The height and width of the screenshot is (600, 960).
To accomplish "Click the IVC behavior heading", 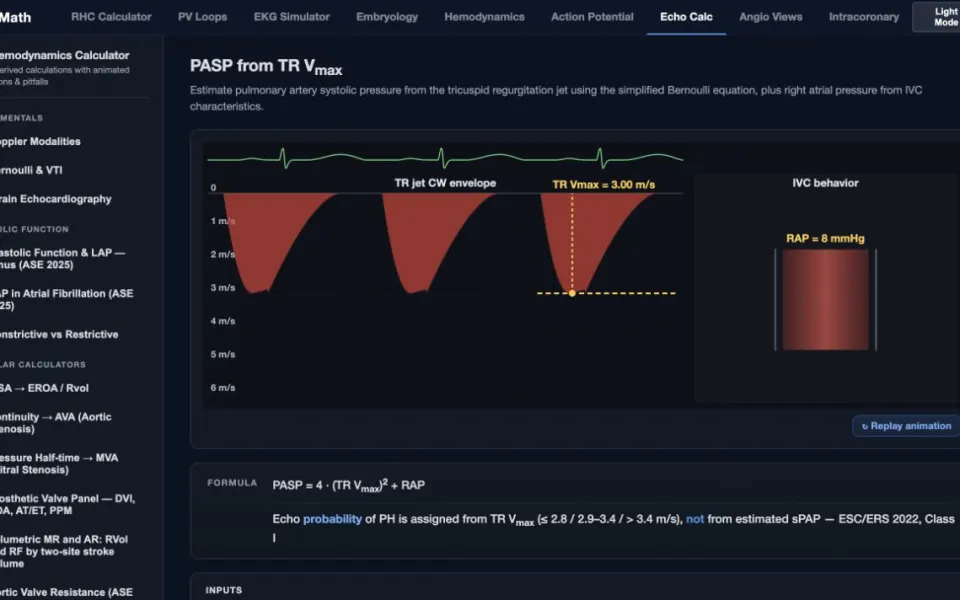I will click(x=825, y=183).
